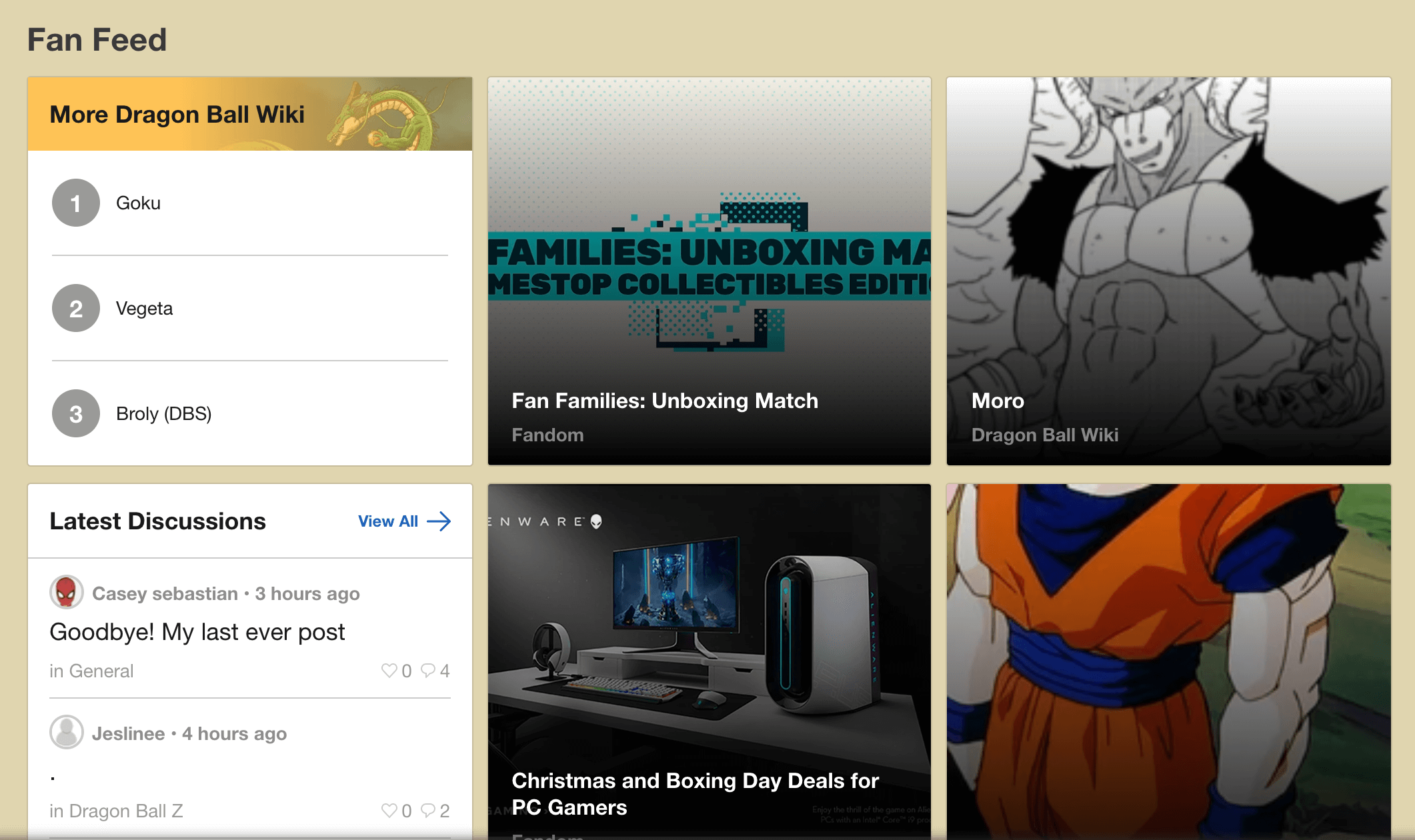1415x840 pixels.
Task: Click heart icon on Goodbye post
Action: (389, 670)
